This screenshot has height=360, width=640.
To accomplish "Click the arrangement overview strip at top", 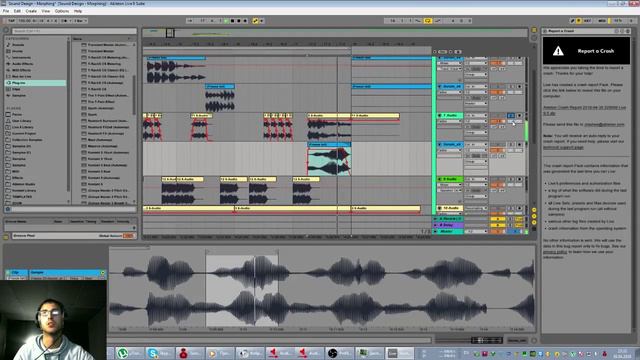I will coord(335,33).
